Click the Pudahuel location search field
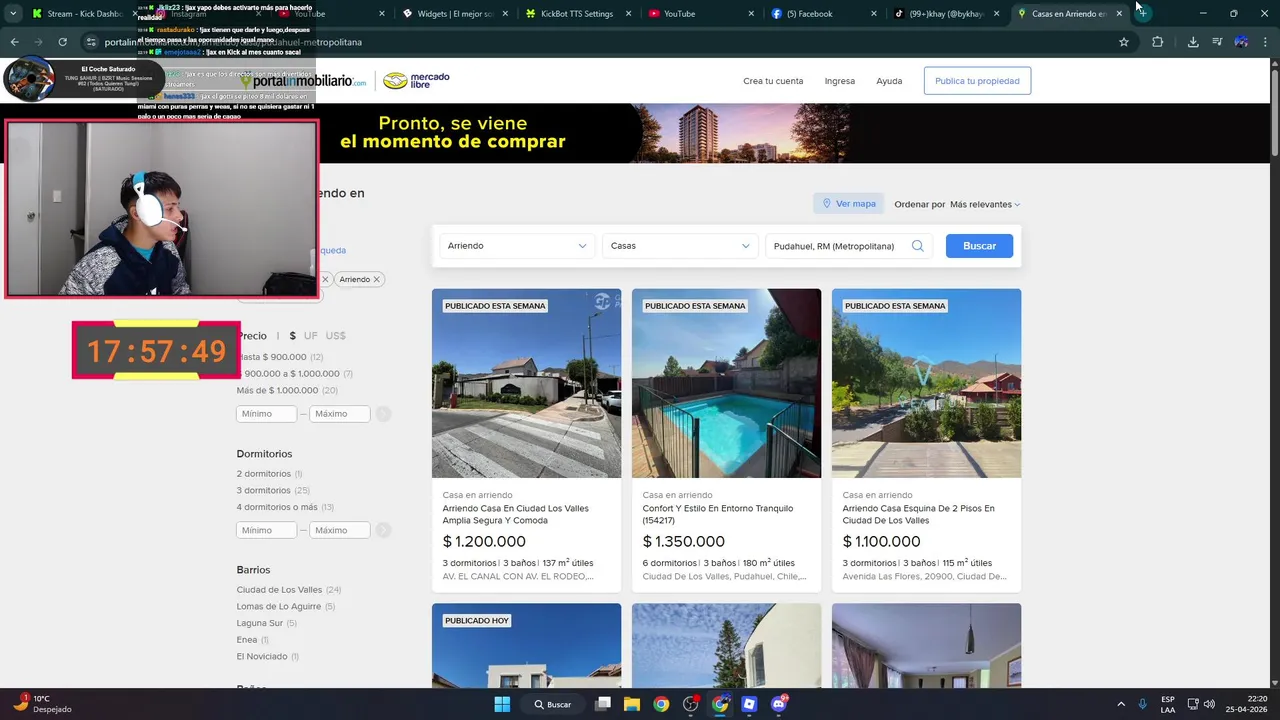The width and height of the screenshot is (1280, 720). 848,246
